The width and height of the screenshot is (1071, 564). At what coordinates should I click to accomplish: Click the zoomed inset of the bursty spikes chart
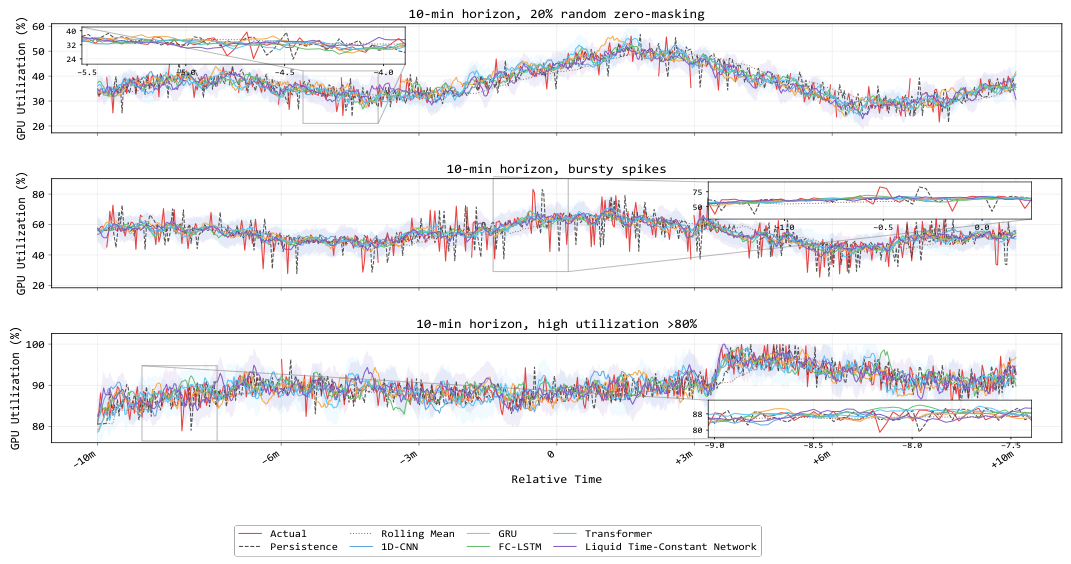coord(870,201)
